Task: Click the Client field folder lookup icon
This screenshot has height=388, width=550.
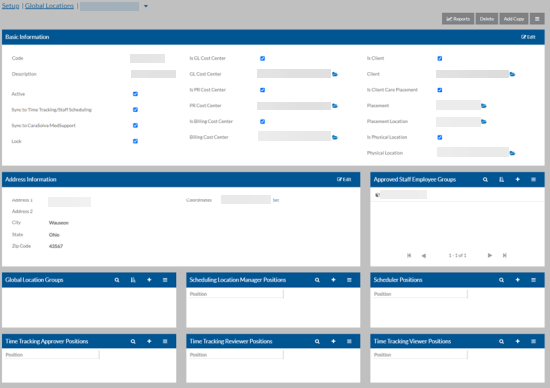Action: tap(512, 74)
